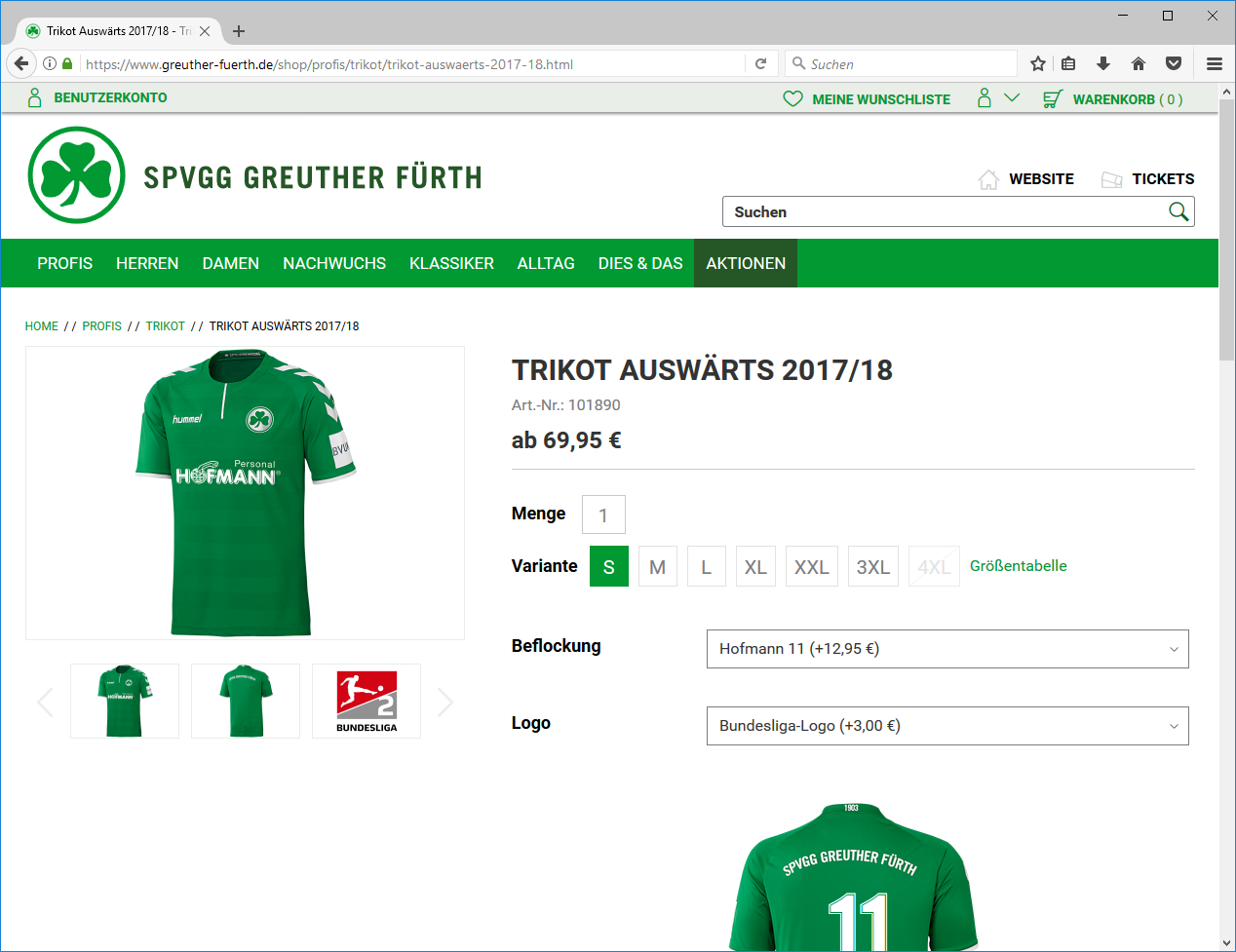The width and height of the screenshot is (1236, 952).
Task: Click the shop search magnifier icon
Action: (1178, 211)
